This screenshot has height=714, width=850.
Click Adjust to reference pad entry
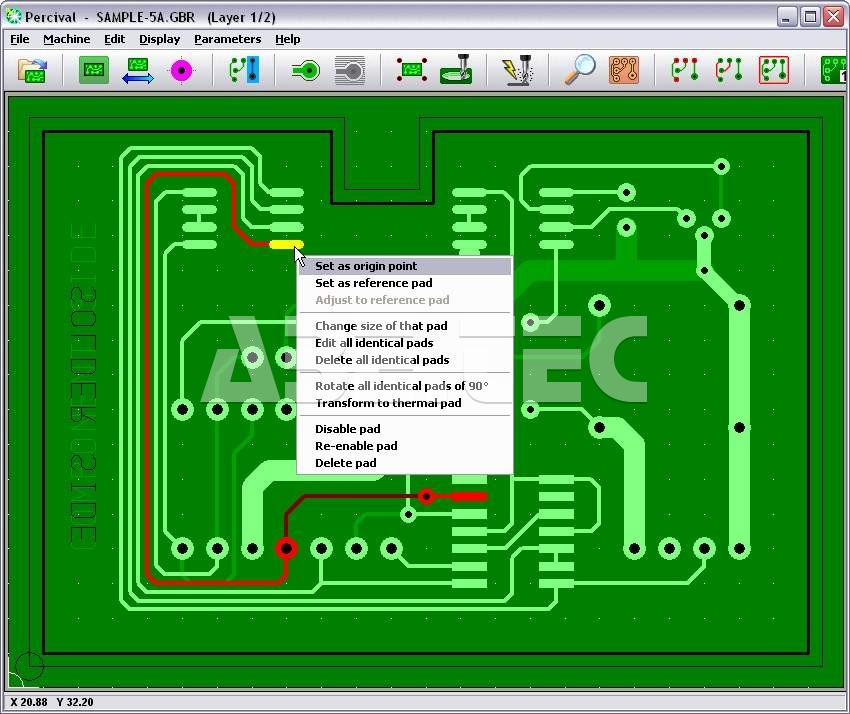coord(405,300)
